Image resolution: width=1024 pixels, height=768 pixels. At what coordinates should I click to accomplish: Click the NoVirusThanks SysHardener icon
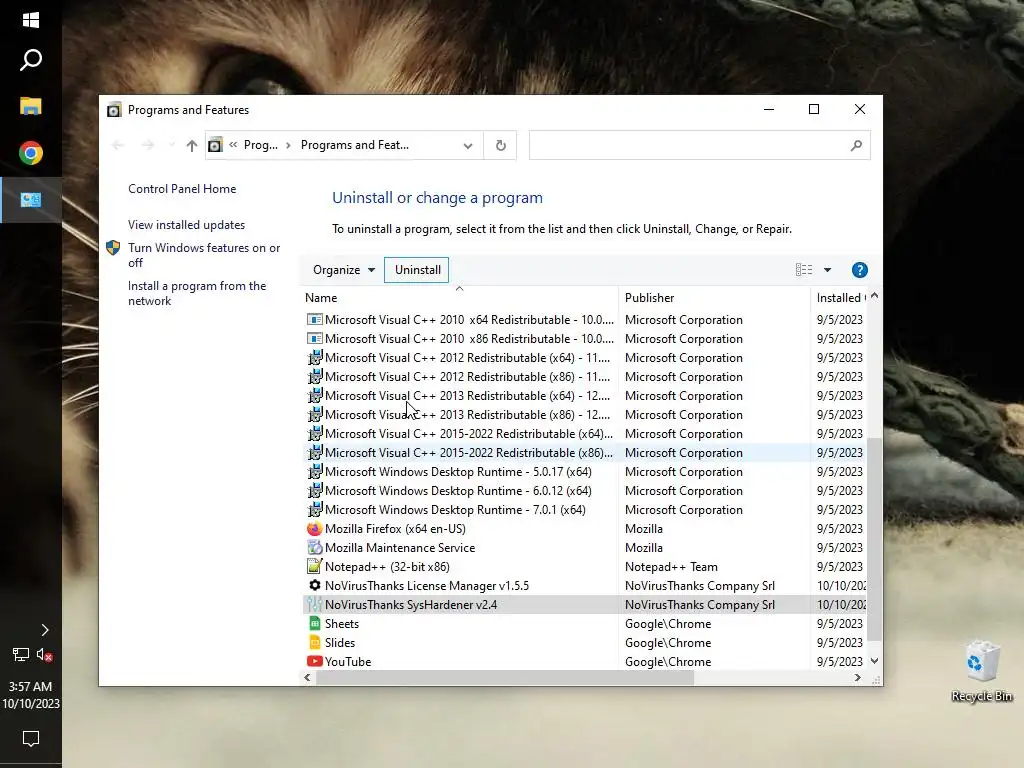click(x=315, y=605)
